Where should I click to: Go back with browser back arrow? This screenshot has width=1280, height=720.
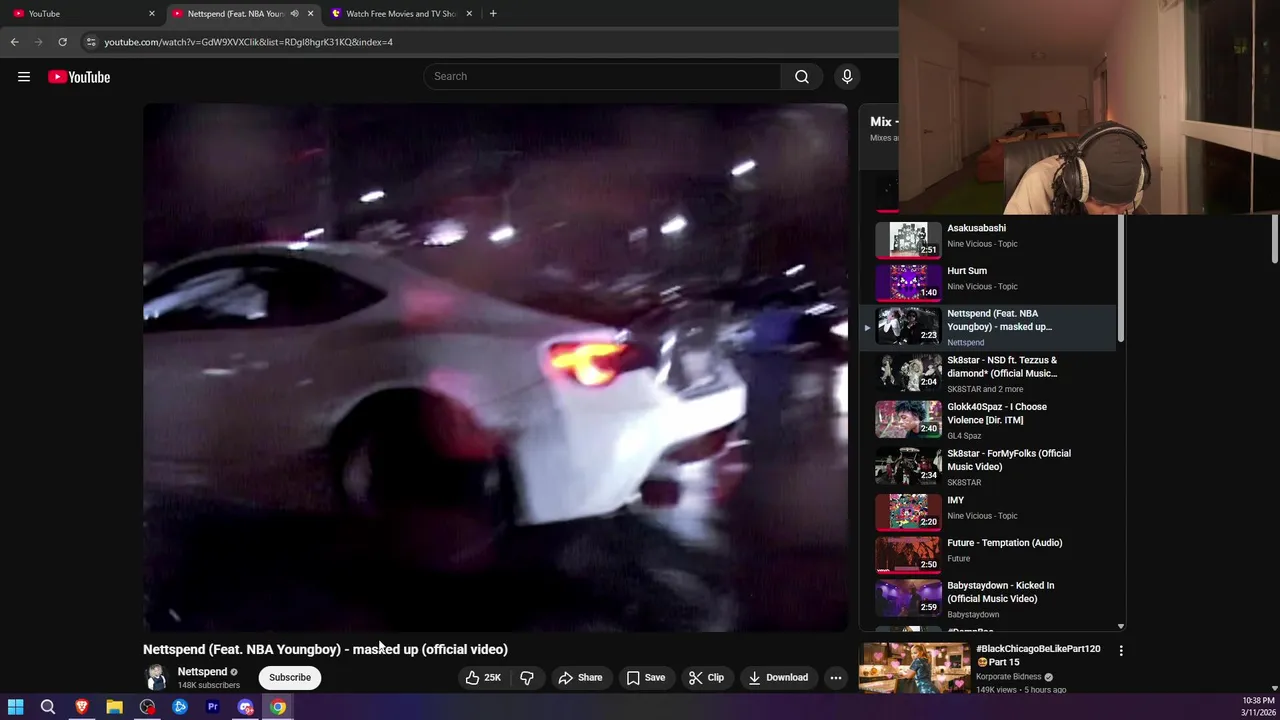[x=14, y=42]
